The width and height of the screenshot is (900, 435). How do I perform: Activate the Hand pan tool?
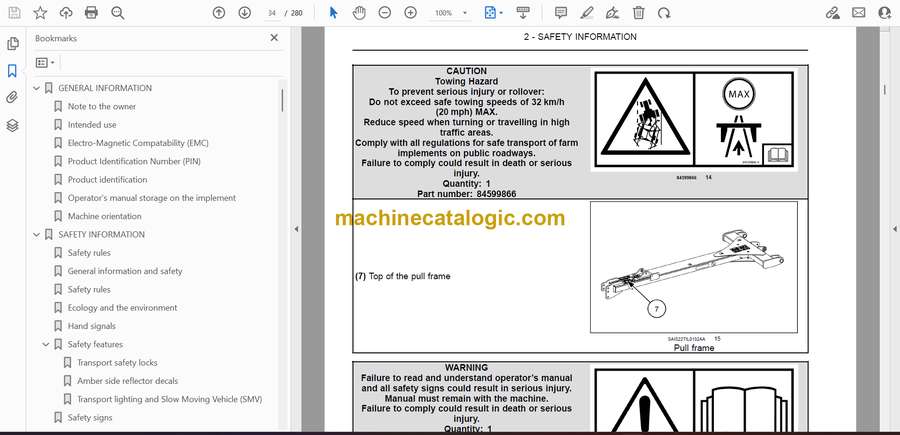coord(359,13)
